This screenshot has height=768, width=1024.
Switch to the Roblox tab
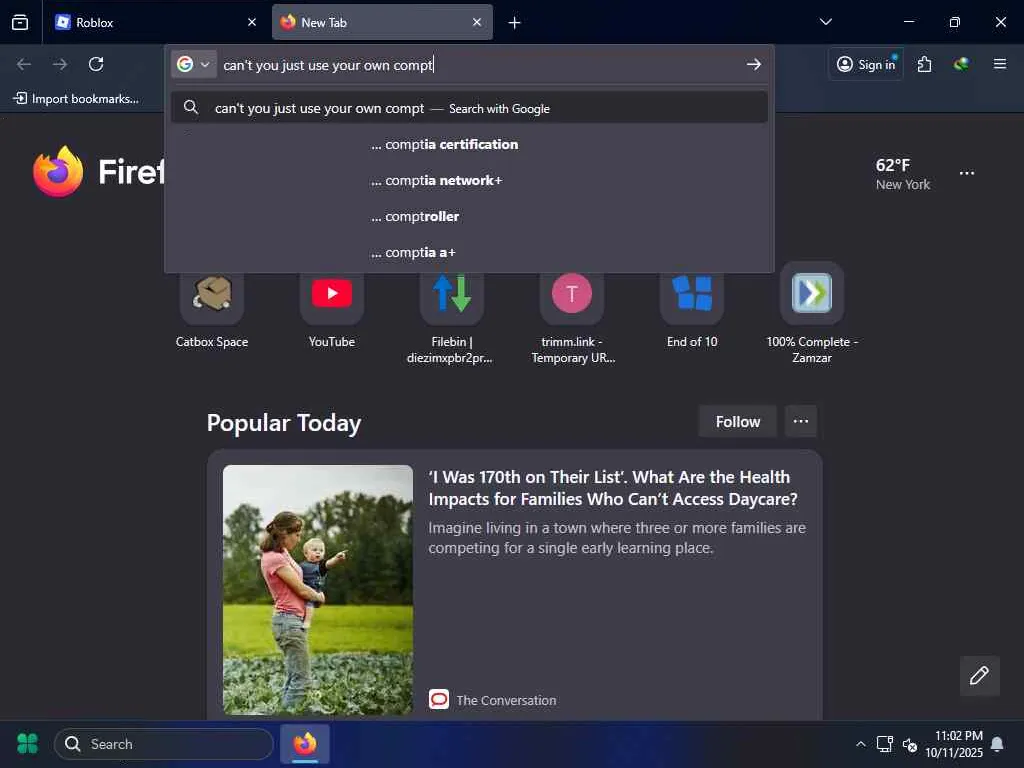(x=156, y=22)
